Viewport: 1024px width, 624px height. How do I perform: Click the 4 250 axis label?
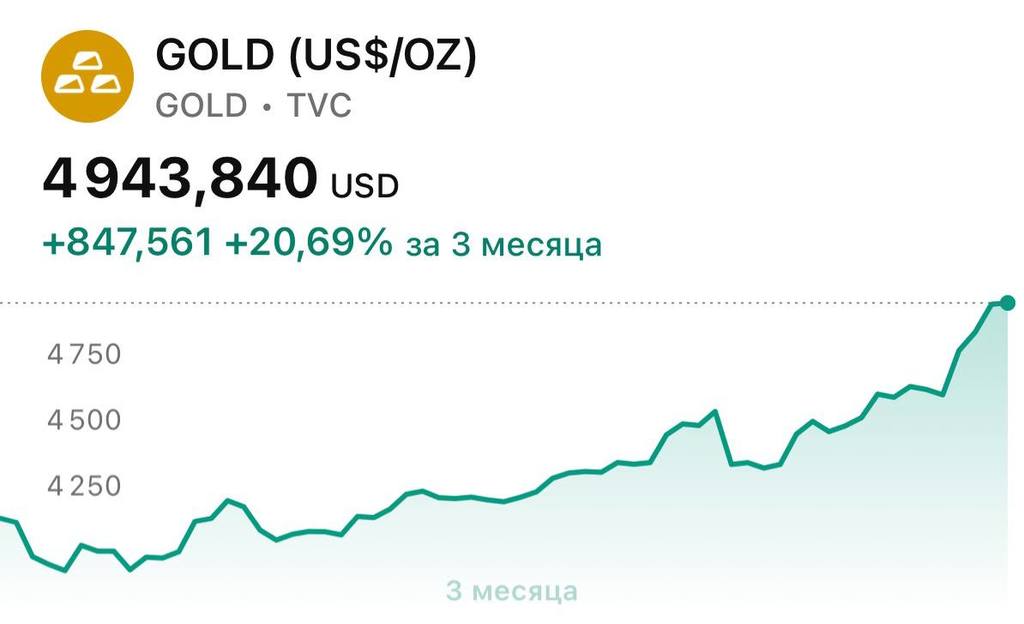pos(84,485)
